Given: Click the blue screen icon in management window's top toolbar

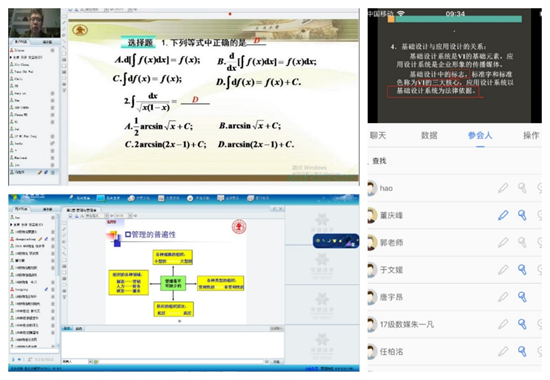Looking at the screenshot, I should tap(101, 198).
